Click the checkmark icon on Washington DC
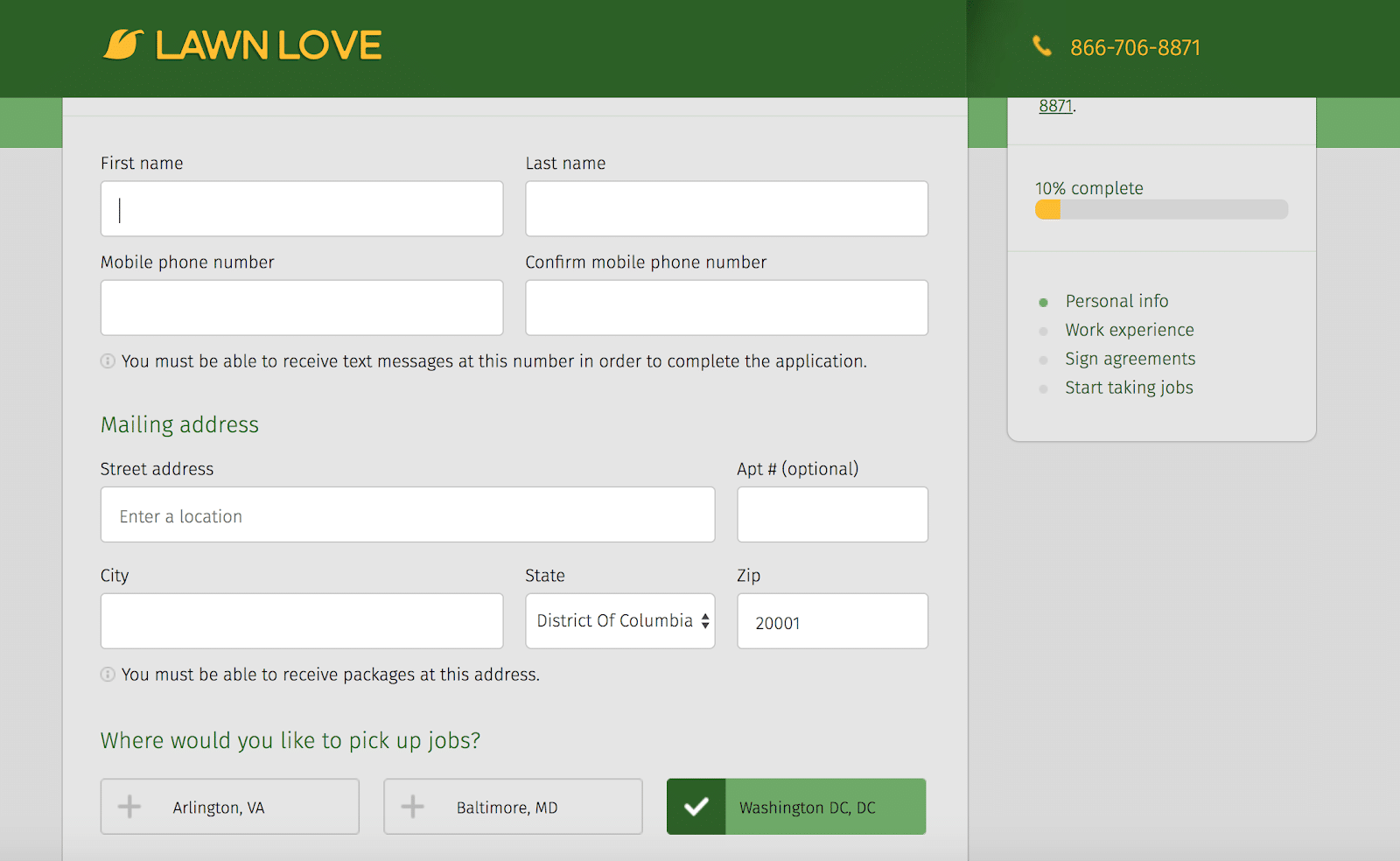 (x=696, y=807)
